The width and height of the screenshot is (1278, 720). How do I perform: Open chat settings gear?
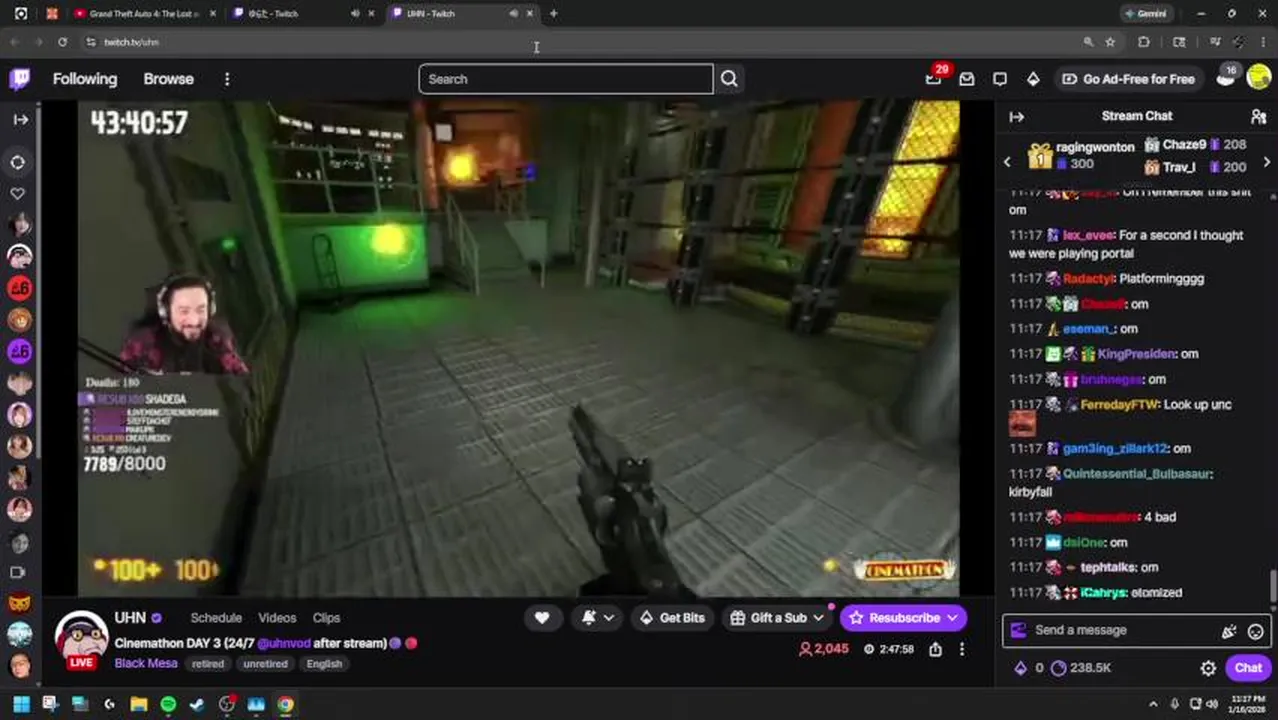(x=1208, y=668)
